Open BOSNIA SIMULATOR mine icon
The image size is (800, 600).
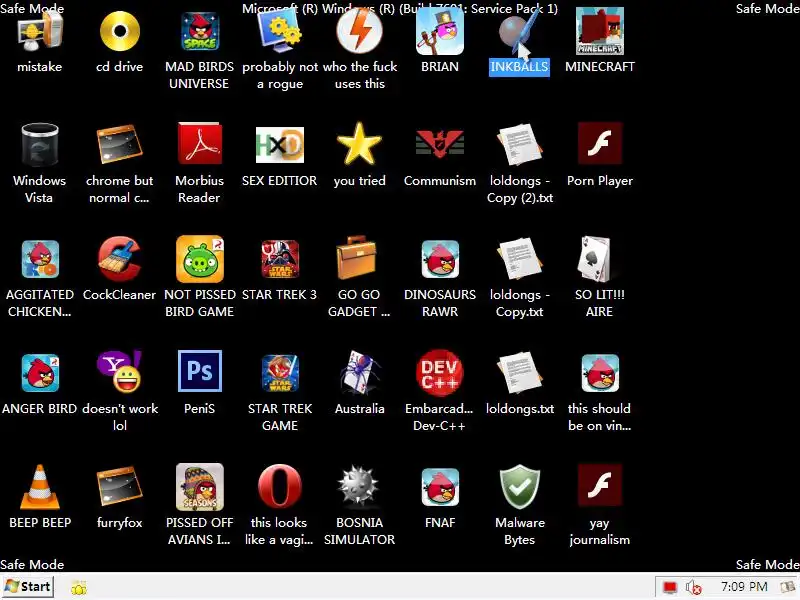(360, 486)
